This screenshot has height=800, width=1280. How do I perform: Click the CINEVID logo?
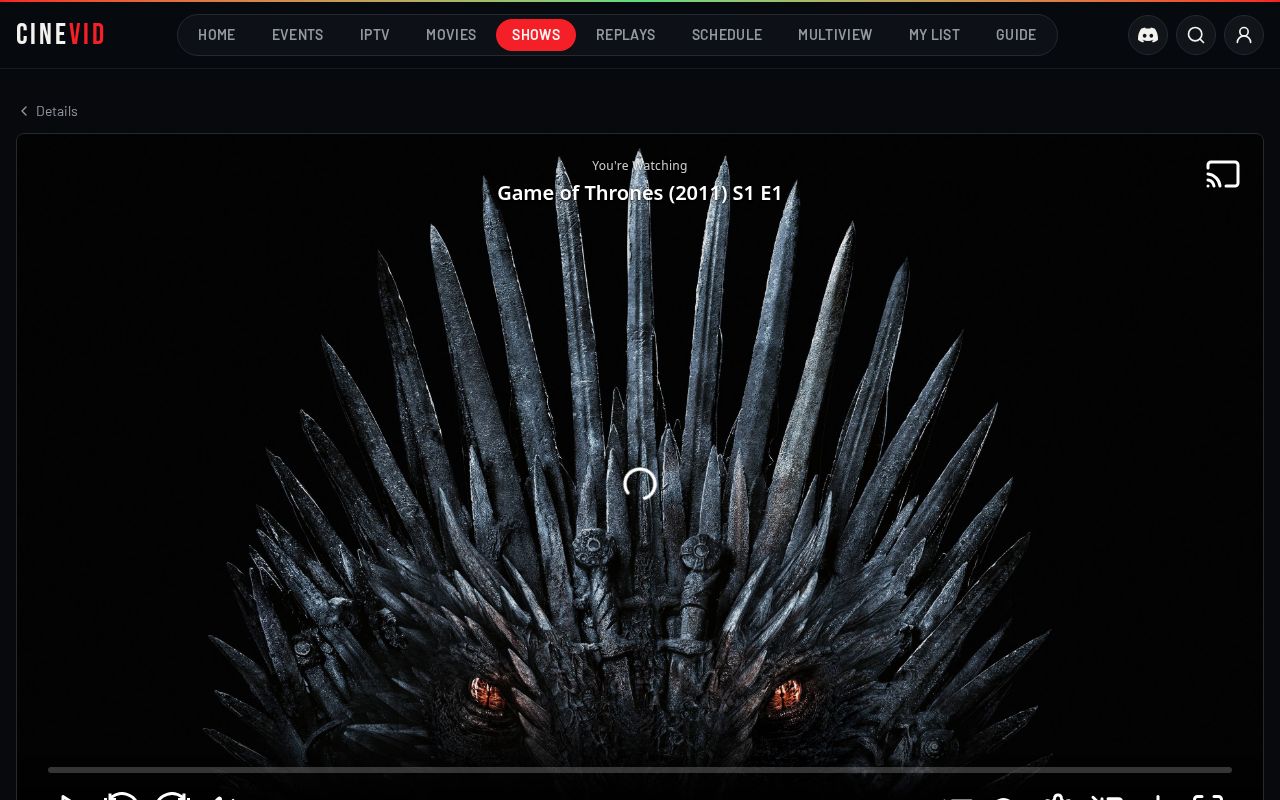click(x=61, y=34)
